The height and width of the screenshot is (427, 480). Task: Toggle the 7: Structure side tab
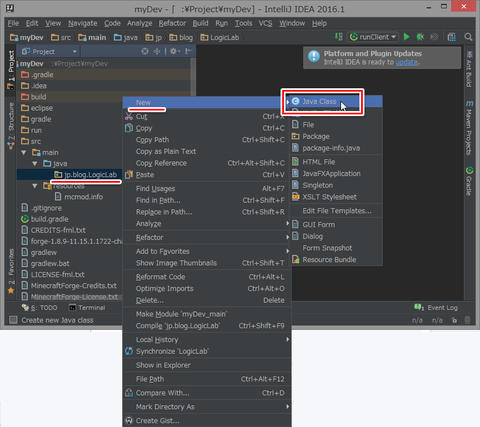click(x=11, y=126)
